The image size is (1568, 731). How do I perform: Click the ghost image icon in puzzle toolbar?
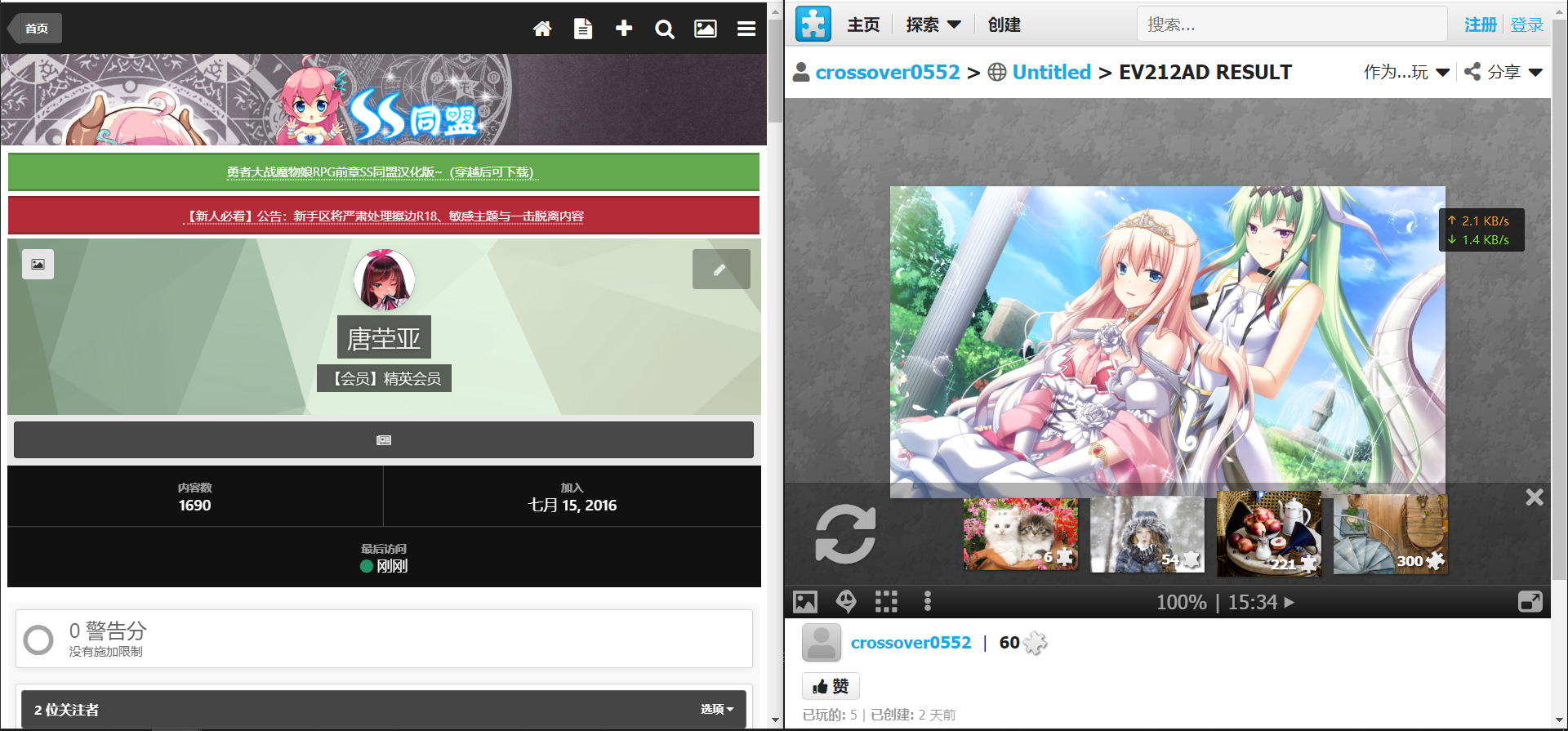(846, 602)
